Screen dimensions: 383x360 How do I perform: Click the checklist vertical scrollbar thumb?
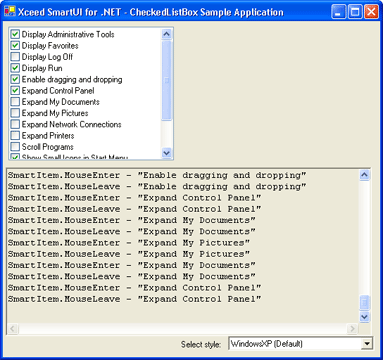166,80
